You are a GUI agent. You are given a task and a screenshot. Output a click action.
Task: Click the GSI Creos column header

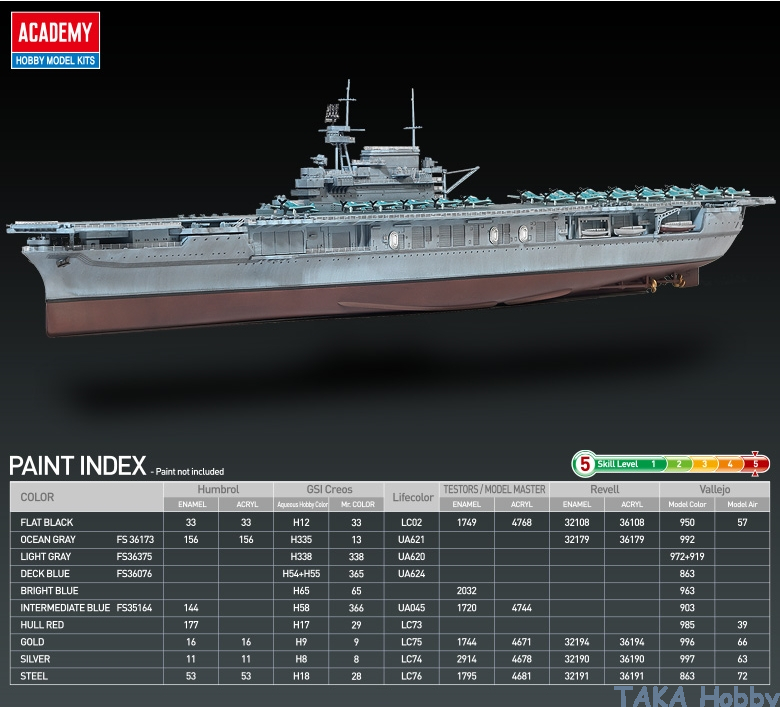[329, 490]
